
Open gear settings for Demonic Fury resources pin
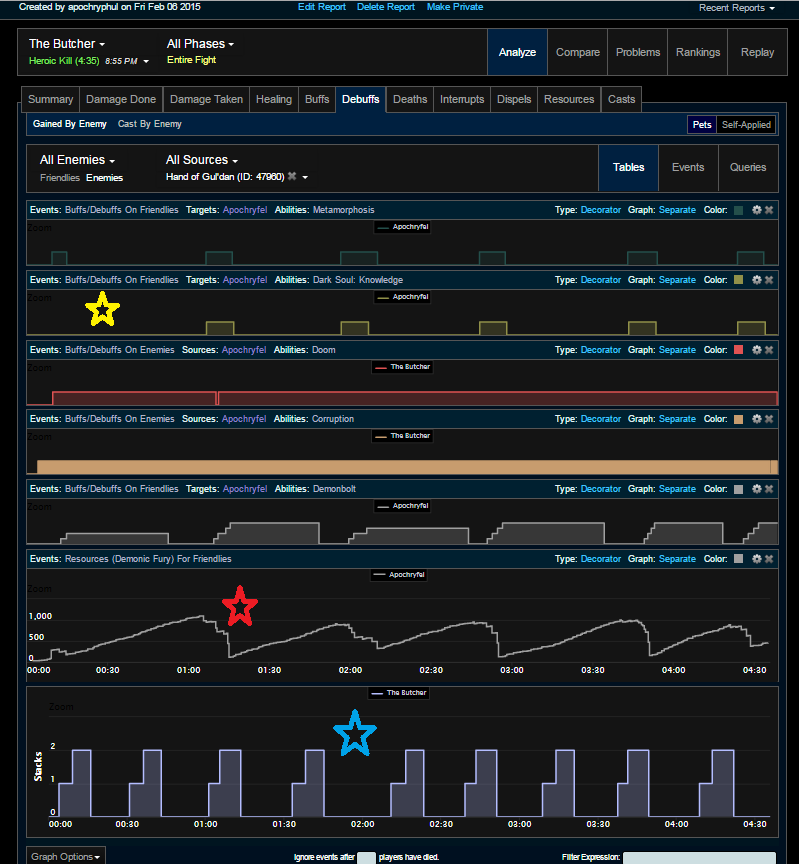tap(756, 559)
